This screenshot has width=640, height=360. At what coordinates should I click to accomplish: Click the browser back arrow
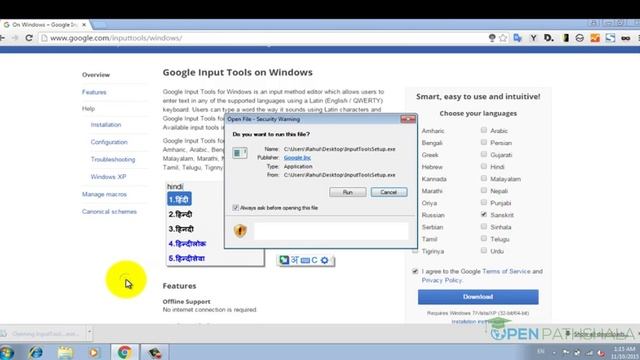coord(2,38)
